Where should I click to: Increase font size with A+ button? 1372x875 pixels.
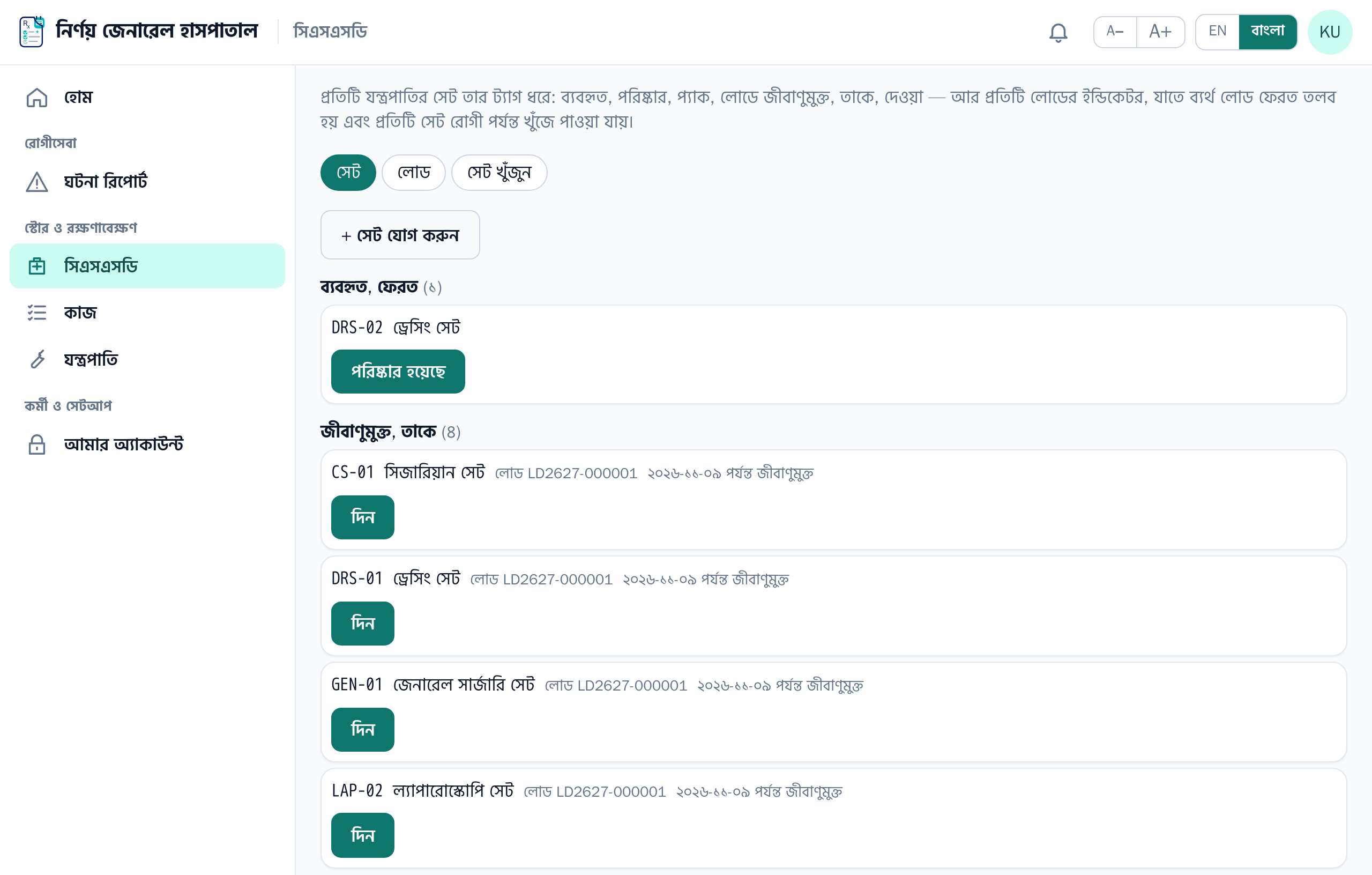(1160, 32)
